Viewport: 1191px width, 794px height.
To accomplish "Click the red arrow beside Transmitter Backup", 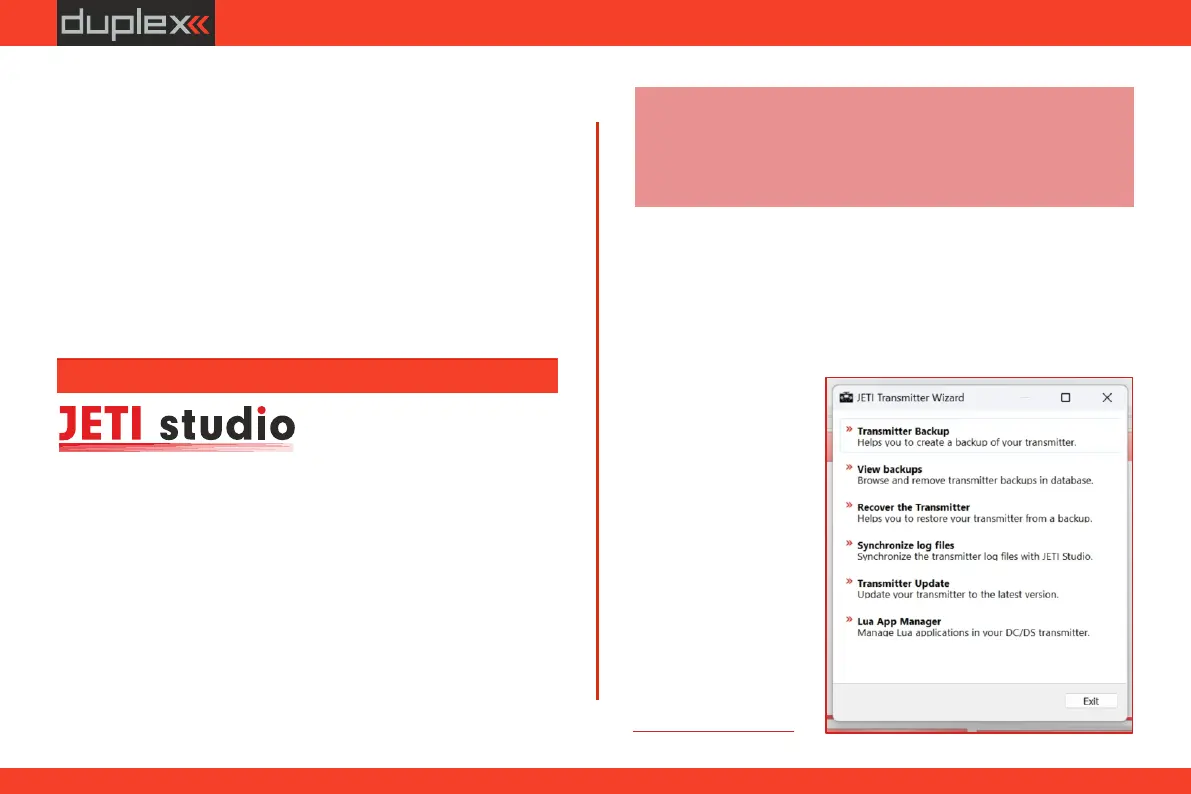I will coord(848,429).
